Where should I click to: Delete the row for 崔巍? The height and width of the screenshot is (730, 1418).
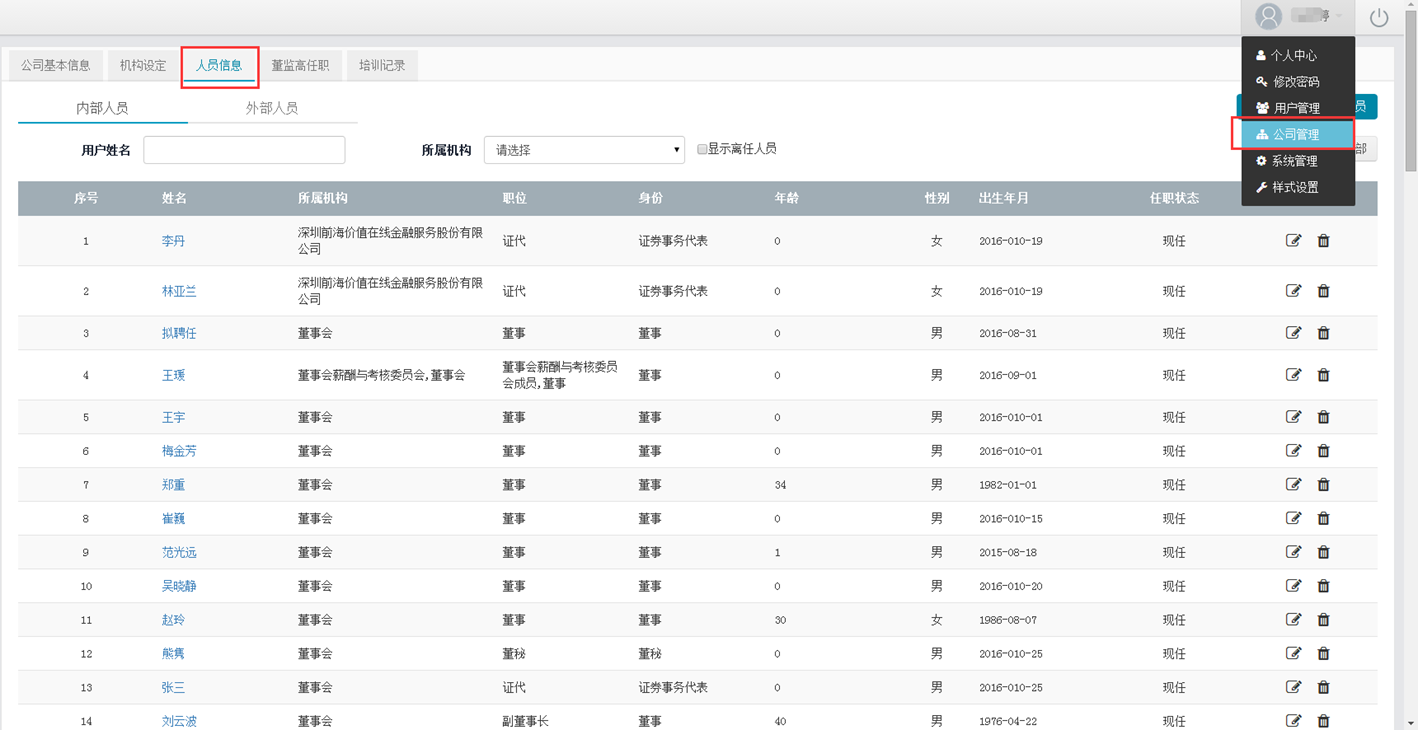click(1323, 518)
